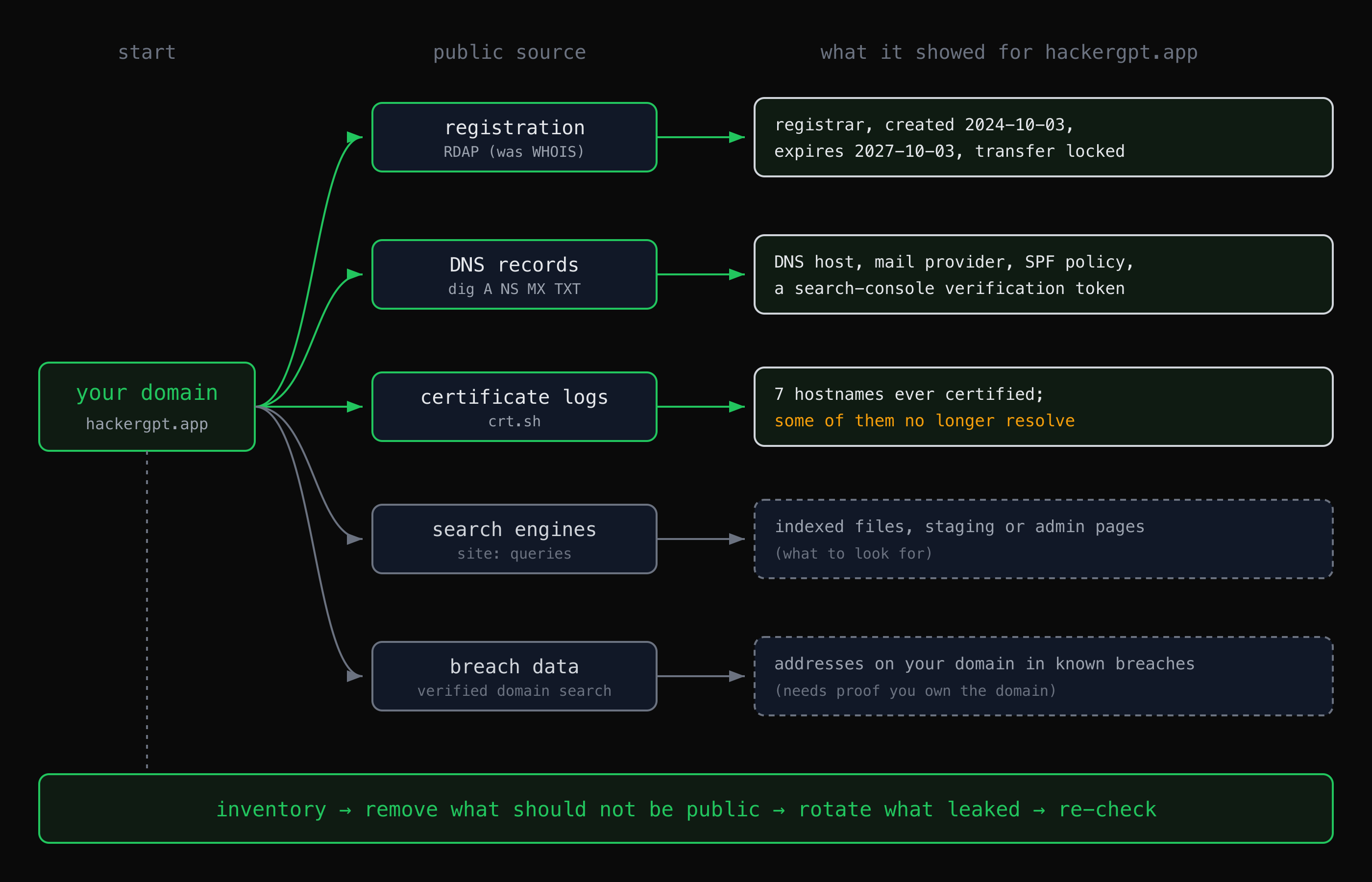This screenshot has width=1372, height=882.
Task: Click the 'RDAP (was WHOIS)' subtitle
Action: click(514, 152)
